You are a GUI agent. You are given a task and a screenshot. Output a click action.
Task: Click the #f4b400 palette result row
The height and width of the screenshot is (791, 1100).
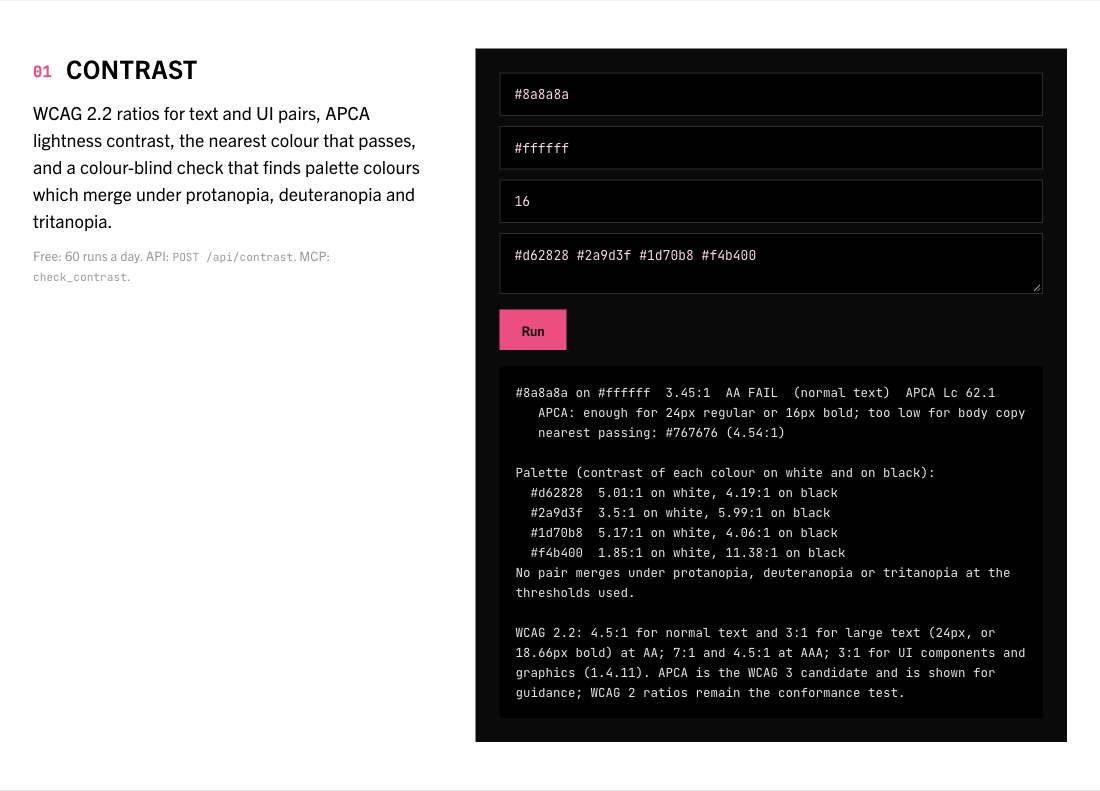click(x=688, y=553)
